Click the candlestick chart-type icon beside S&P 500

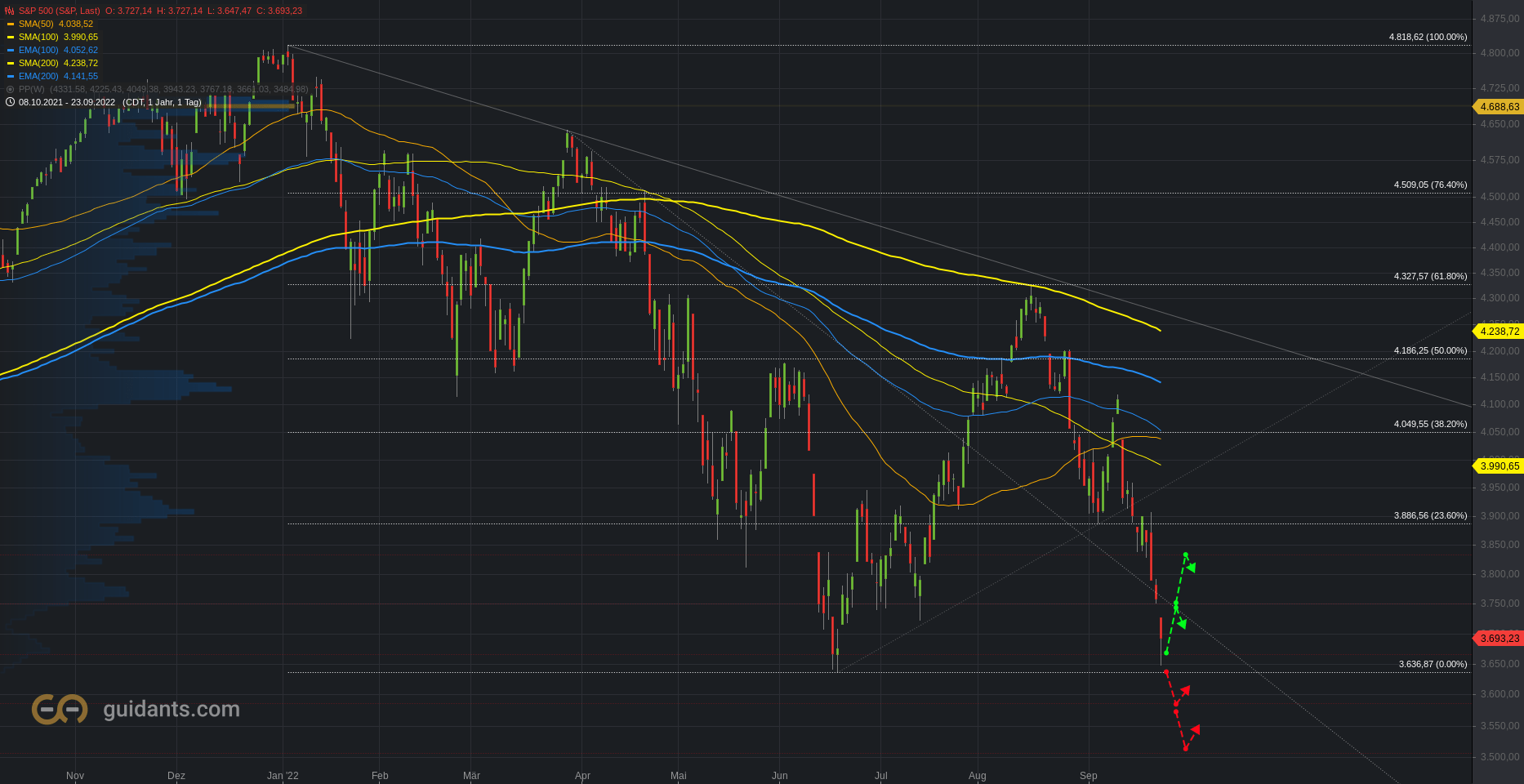[x=10, y=11]
